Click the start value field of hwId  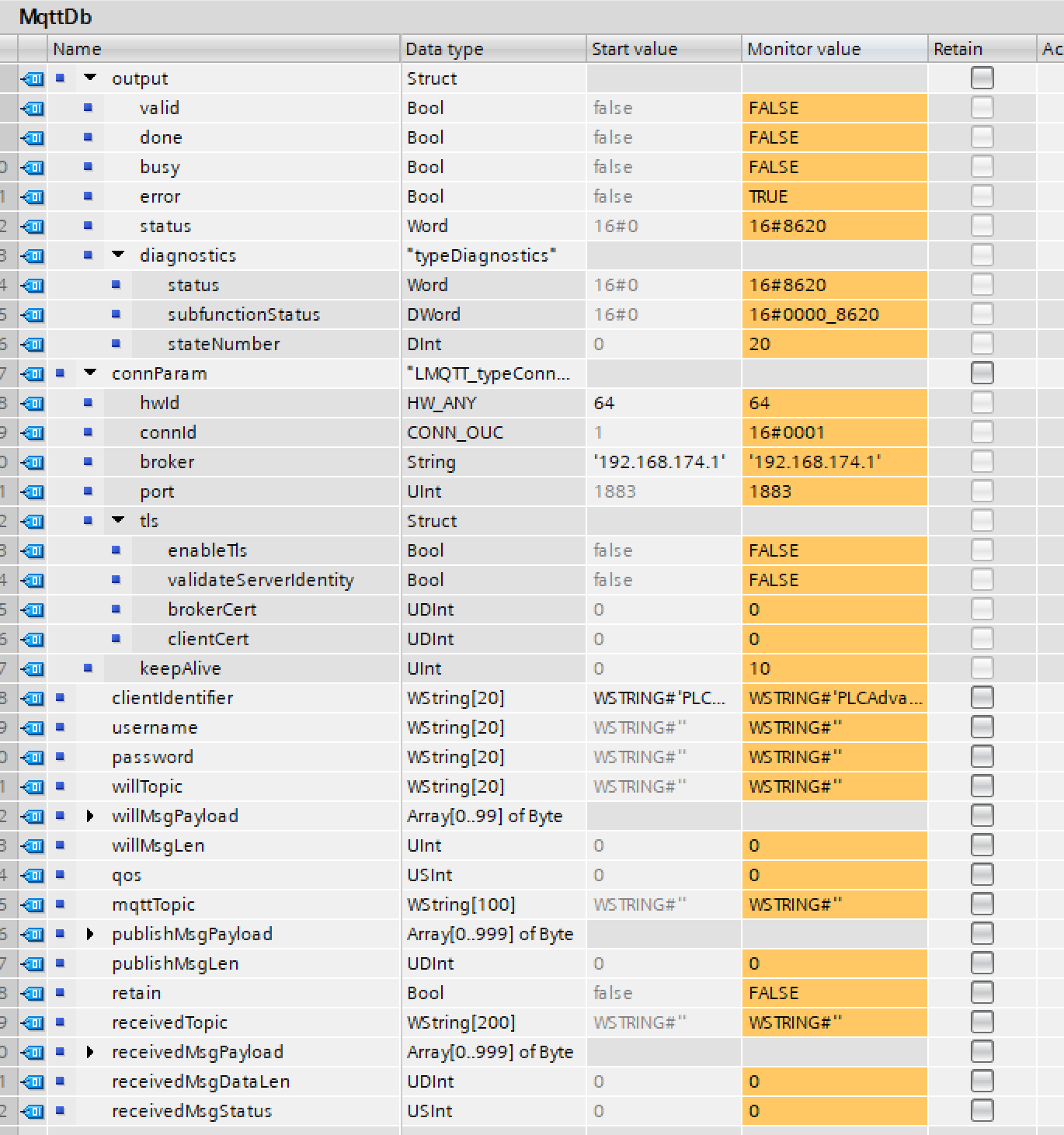point(663,403)
